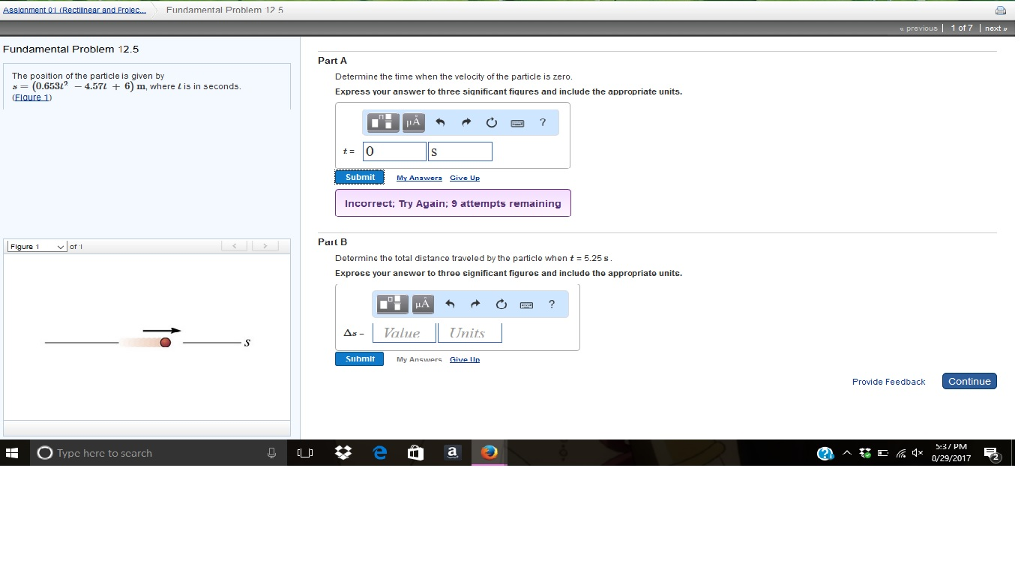Click the next figure chevron arrow

[x=266, y=246]
